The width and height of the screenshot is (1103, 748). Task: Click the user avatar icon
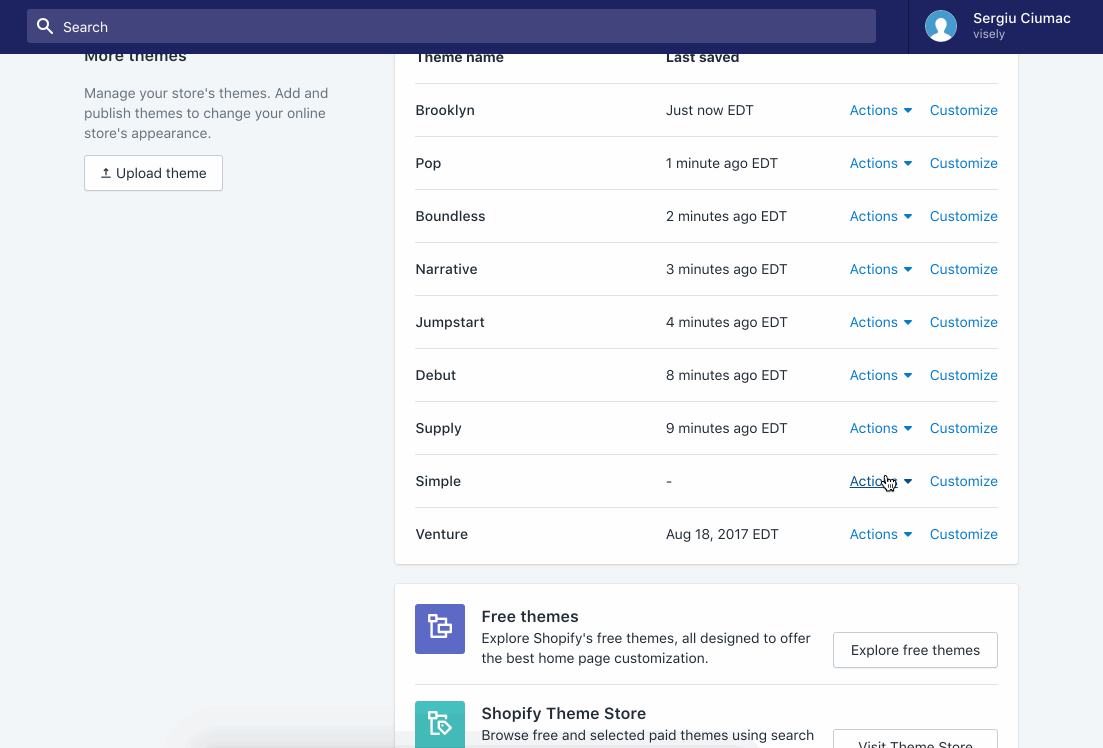coord(940,26)
